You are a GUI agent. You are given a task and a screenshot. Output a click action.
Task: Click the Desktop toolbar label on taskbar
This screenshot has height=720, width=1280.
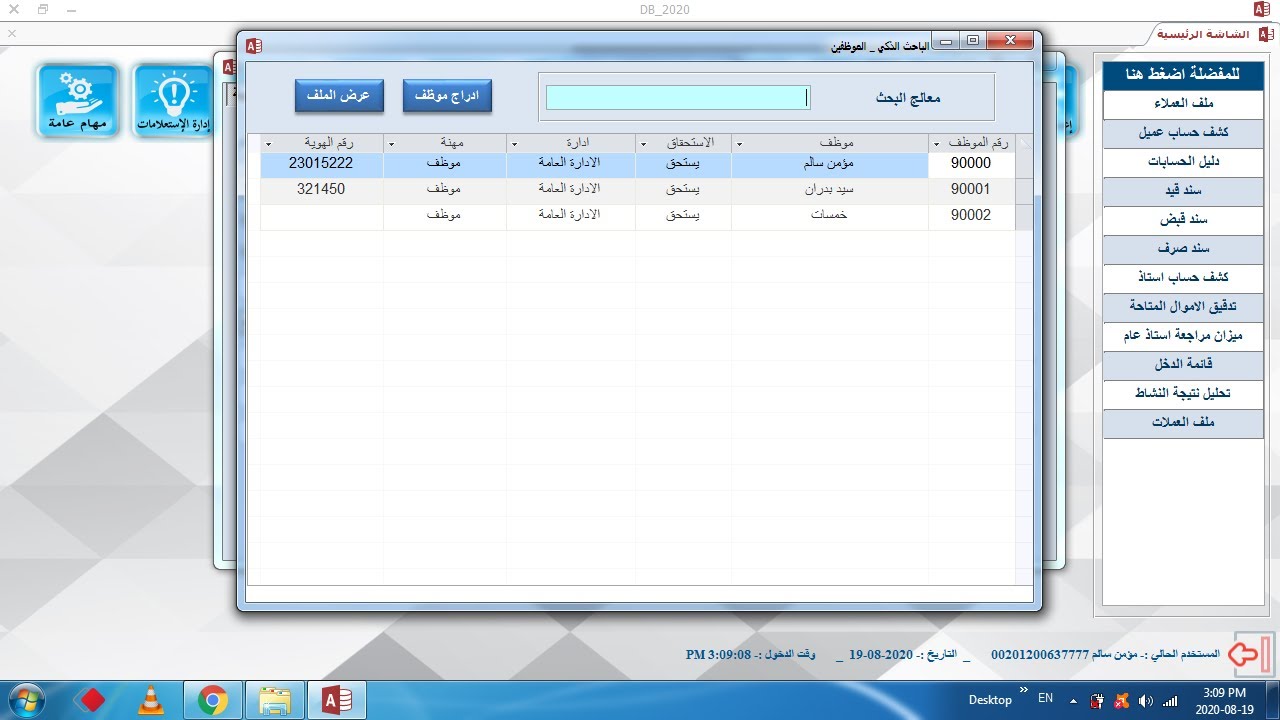point(990,700)
